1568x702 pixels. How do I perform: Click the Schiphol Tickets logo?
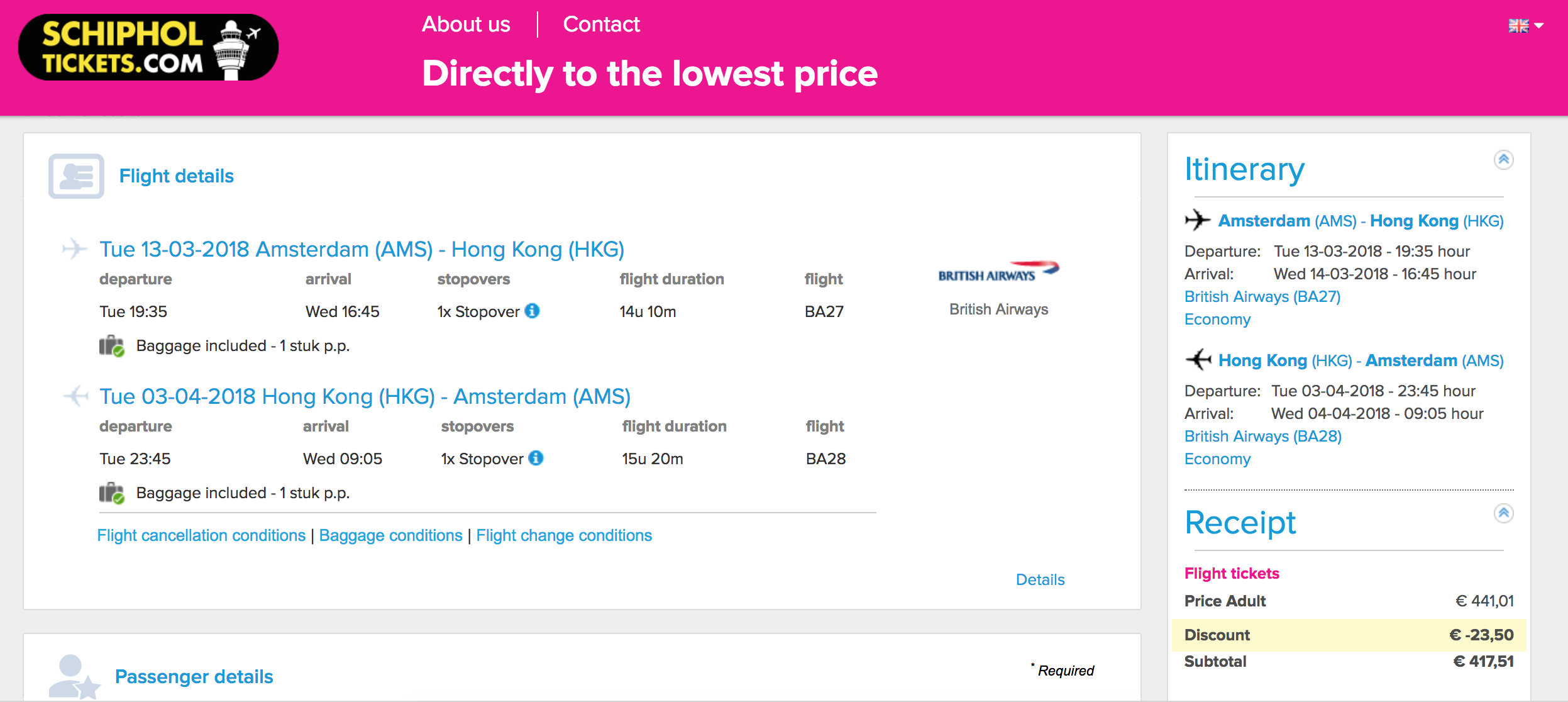click(148, 48)
